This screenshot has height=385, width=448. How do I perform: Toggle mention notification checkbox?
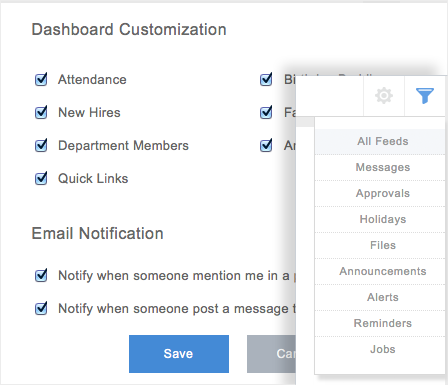41,275
